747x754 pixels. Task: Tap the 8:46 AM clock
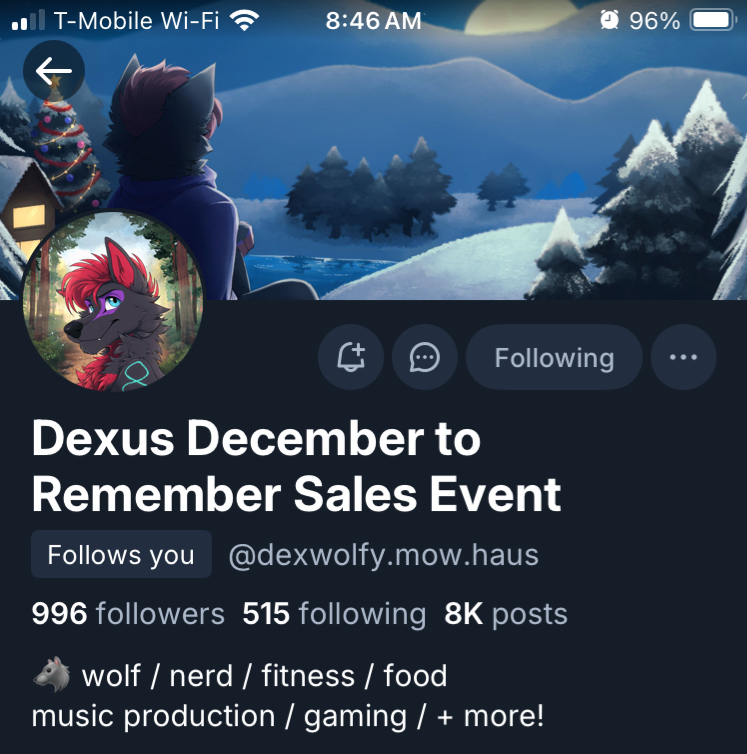coord(373,21)
